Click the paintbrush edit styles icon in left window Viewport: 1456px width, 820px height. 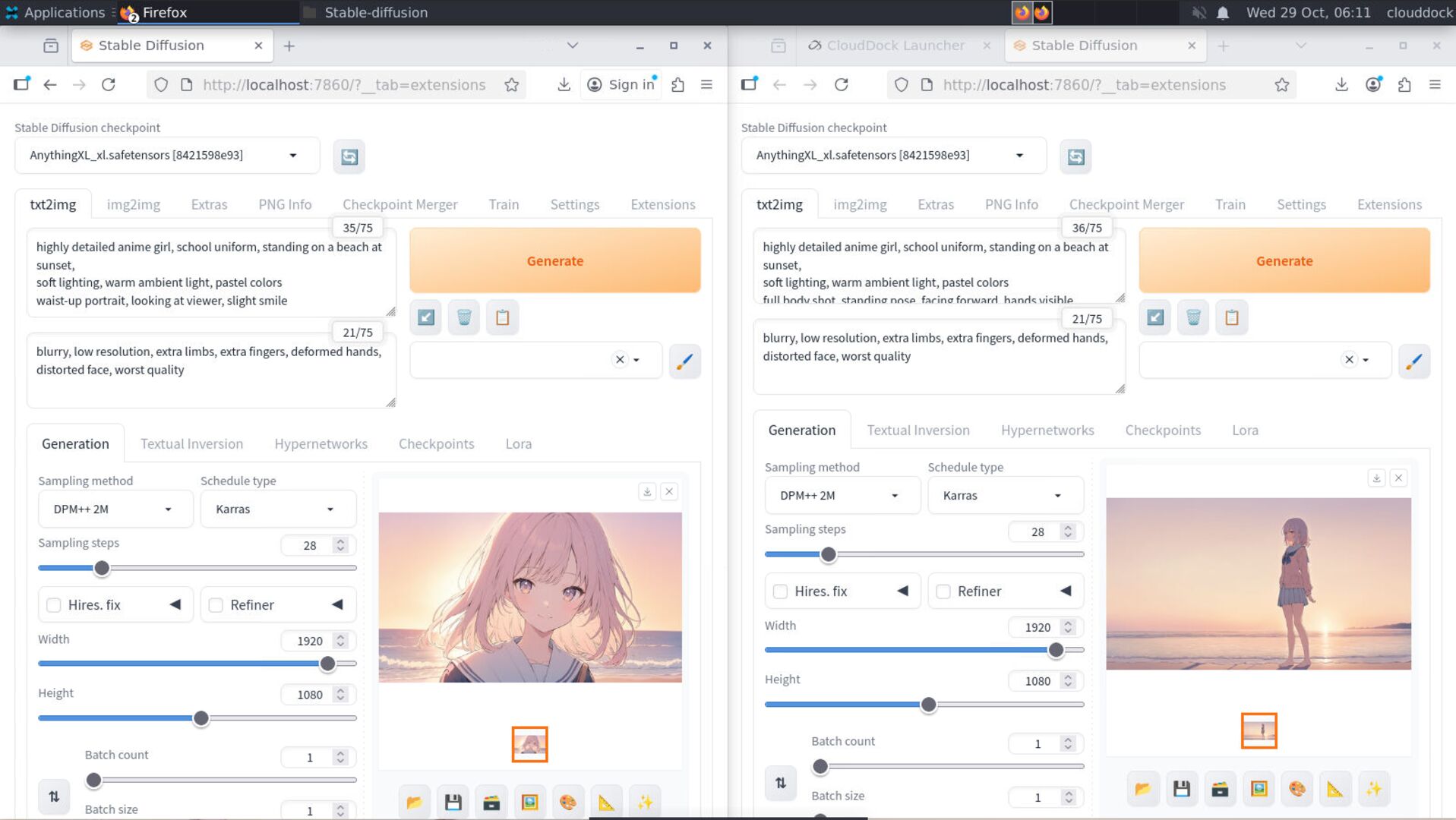click(684, 361)
